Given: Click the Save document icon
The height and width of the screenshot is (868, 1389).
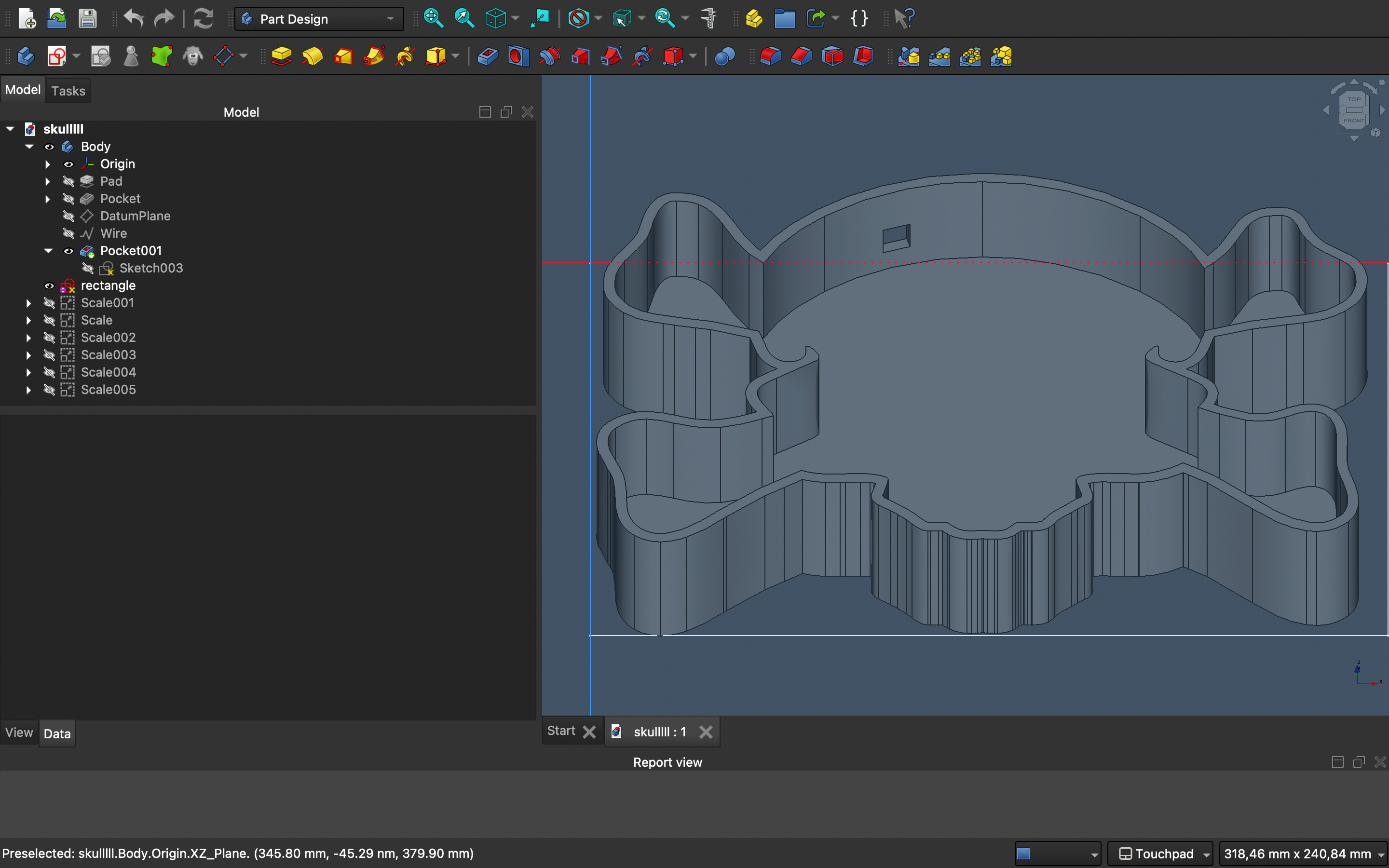Looking at the screenshot, I should pyautogui.click(x=87, y=18).
